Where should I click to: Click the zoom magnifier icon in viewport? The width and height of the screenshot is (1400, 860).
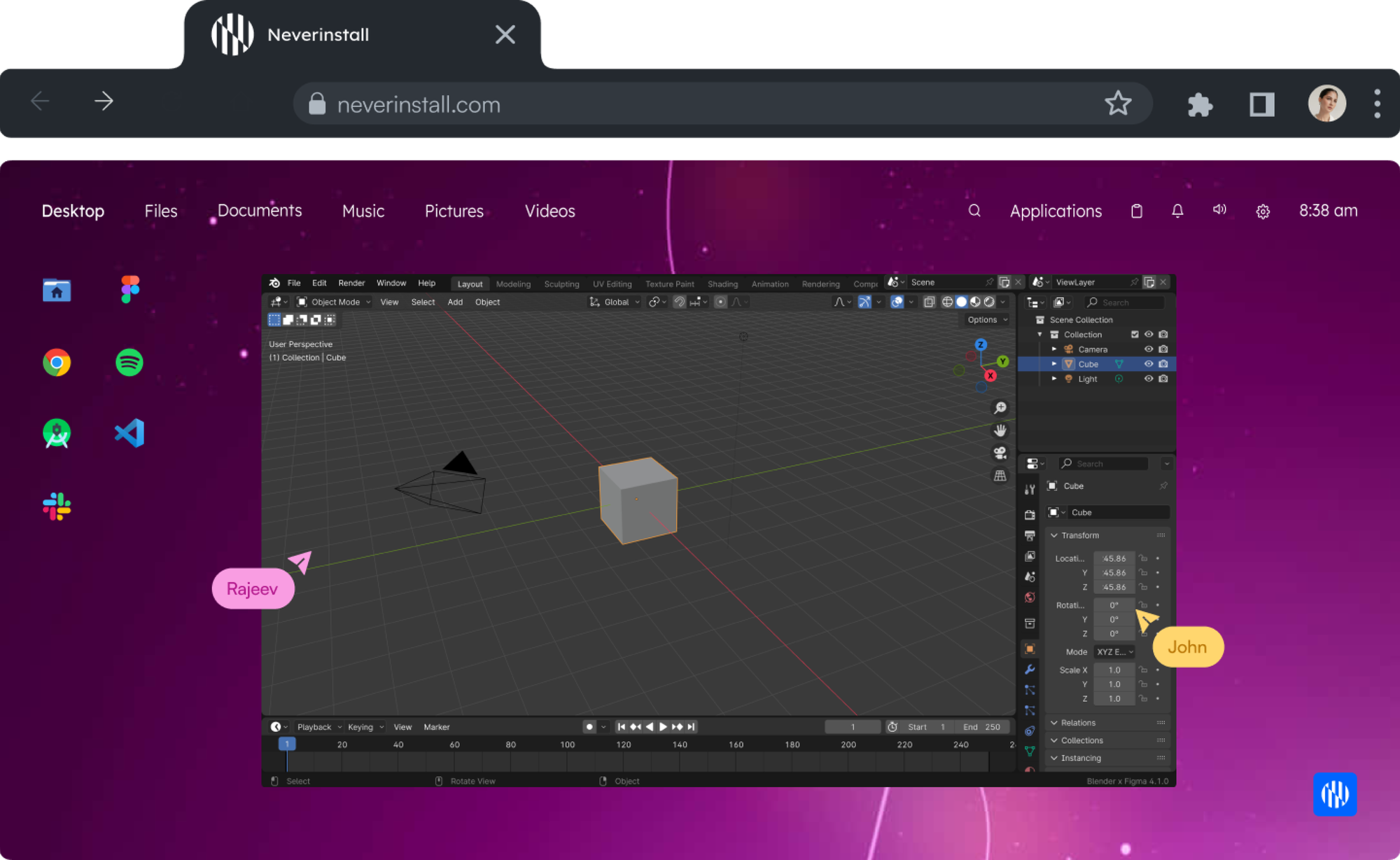coord(1000,408)
